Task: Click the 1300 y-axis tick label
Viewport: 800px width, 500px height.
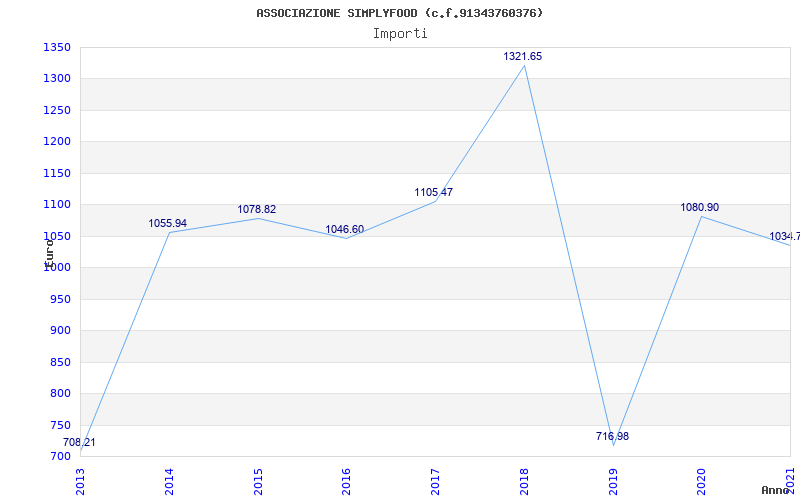Action: (x=57, y=79)
